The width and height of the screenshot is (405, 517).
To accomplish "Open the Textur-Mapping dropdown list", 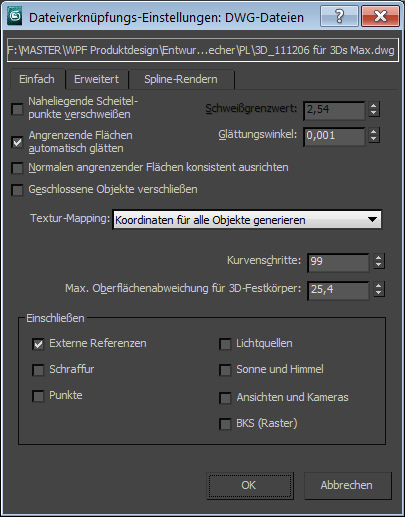I will click(x=247, y=220).
